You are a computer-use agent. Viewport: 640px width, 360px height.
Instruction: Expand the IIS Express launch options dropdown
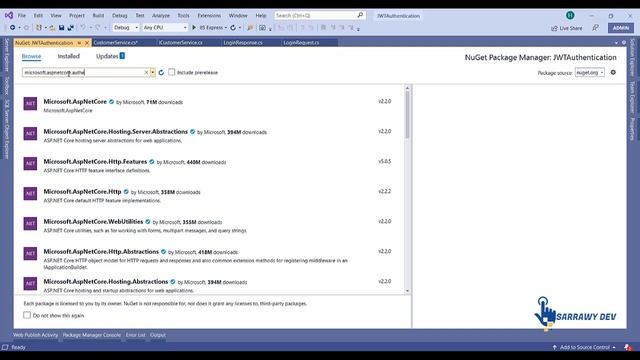[226, 28]
